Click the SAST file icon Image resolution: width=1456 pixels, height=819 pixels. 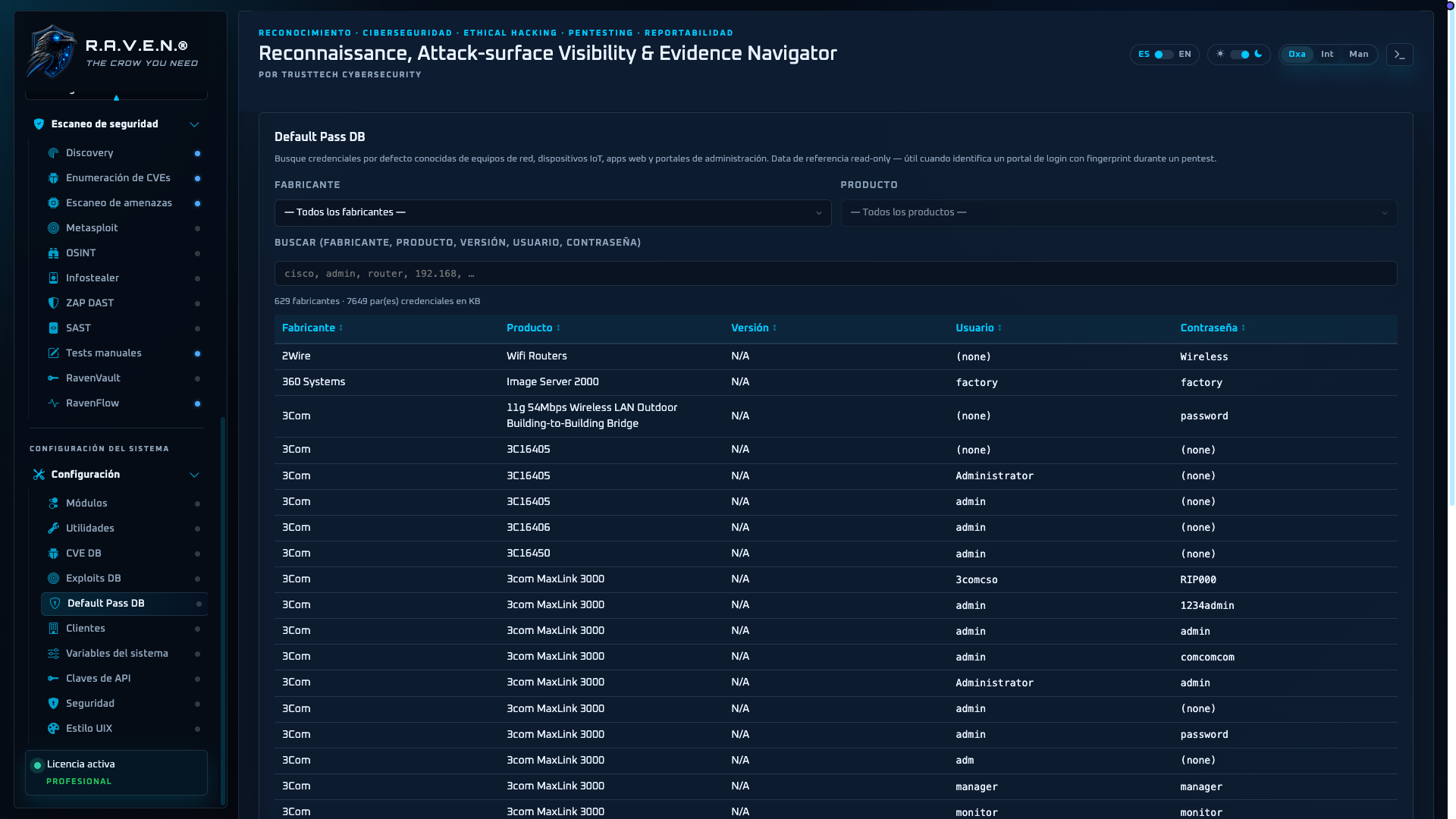pyautogui.click(x=53, y=328)
